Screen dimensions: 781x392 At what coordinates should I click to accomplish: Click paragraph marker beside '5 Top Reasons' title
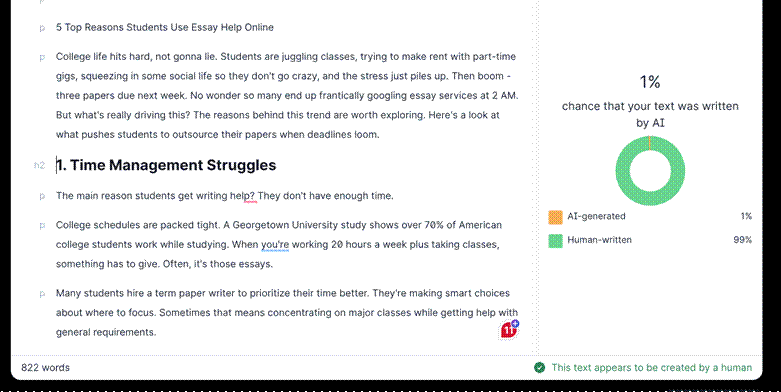point(42,28)
